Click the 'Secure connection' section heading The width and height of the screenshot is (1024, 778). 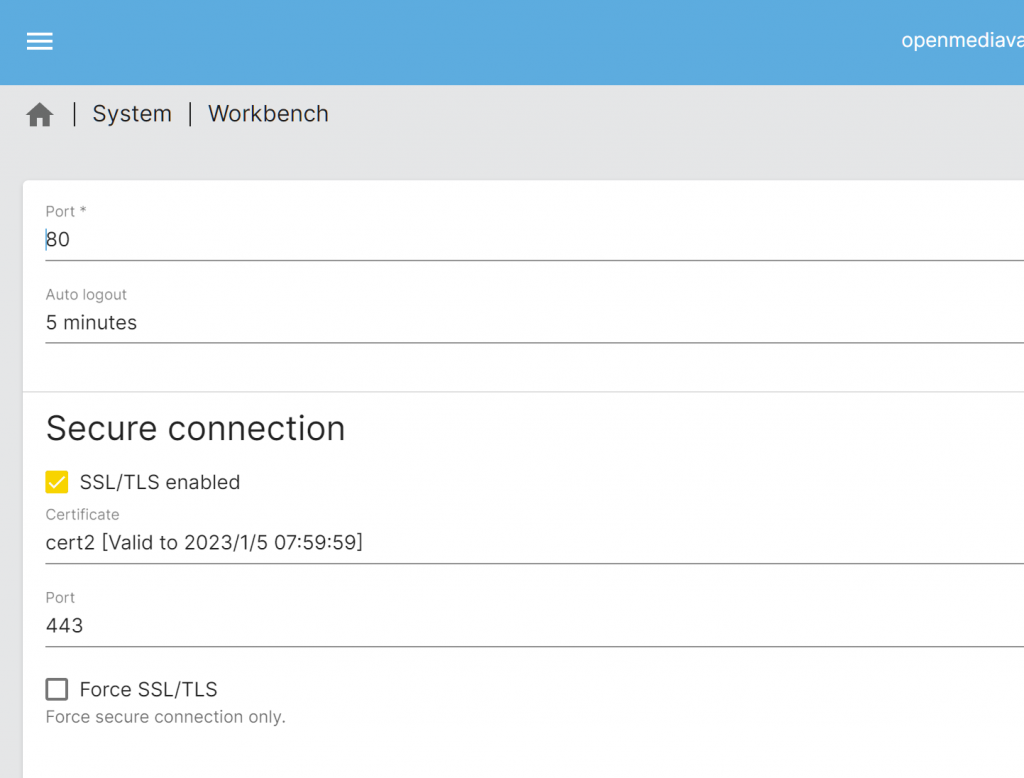click(x=195, y=428)
